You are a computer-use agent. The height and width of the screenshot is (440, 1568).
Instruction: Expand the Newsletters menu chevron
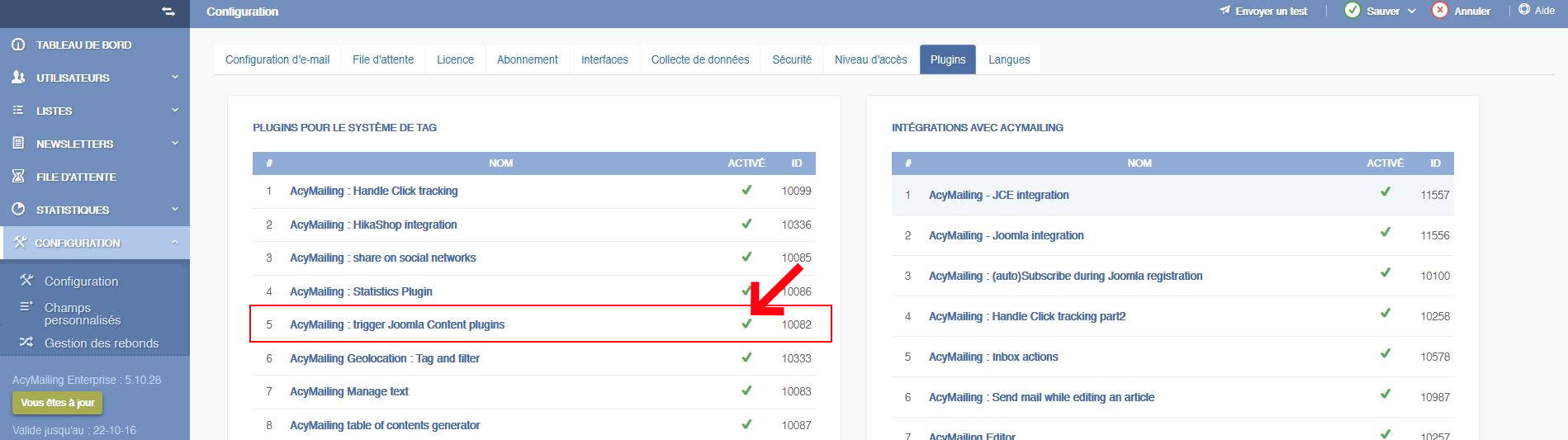point(175,143)
